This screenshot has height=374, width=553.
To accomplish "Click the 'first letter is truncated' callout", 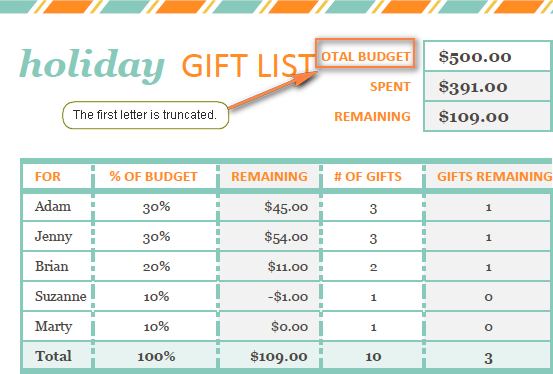I will tap(145, 115).
